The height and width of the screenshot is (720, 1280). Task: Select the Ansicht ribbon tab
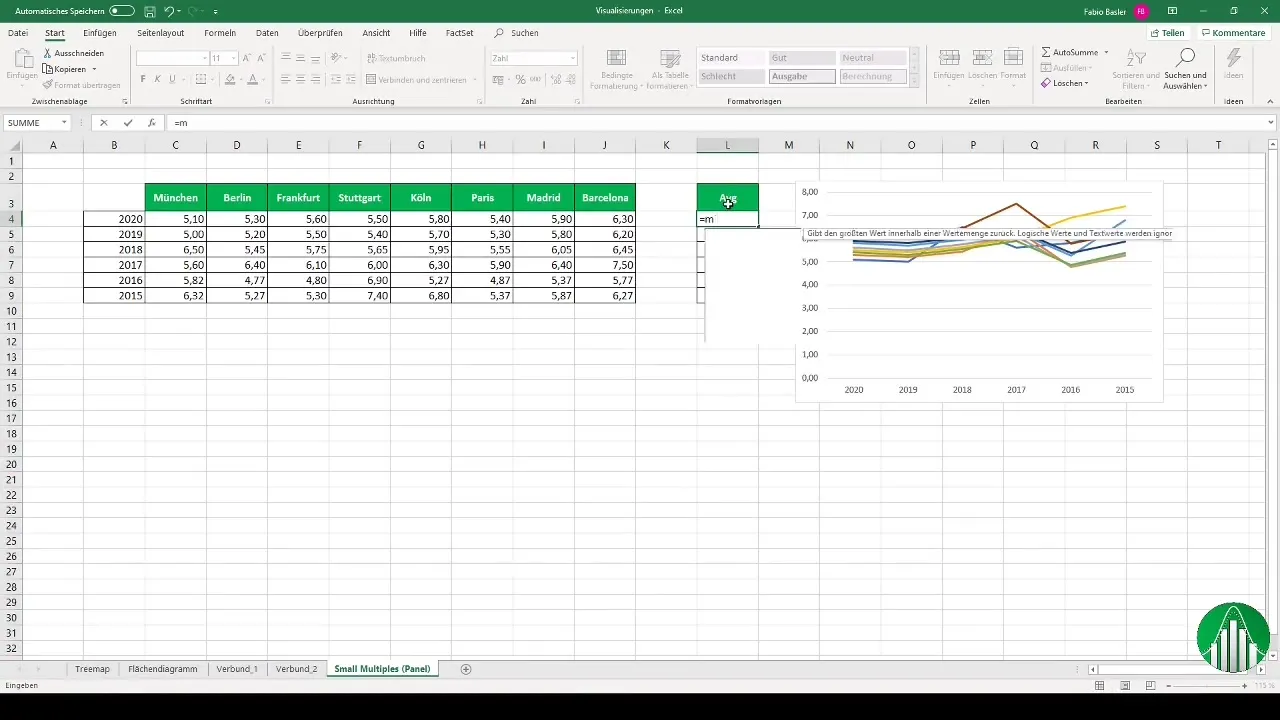tap(376, 33)
